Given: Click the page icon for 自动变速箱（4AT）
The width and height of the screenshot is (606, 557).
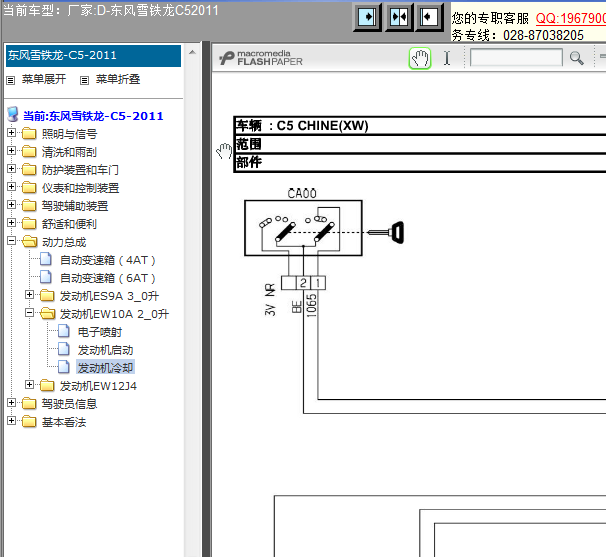Looking at the screenshot, I should click(46, 259).
